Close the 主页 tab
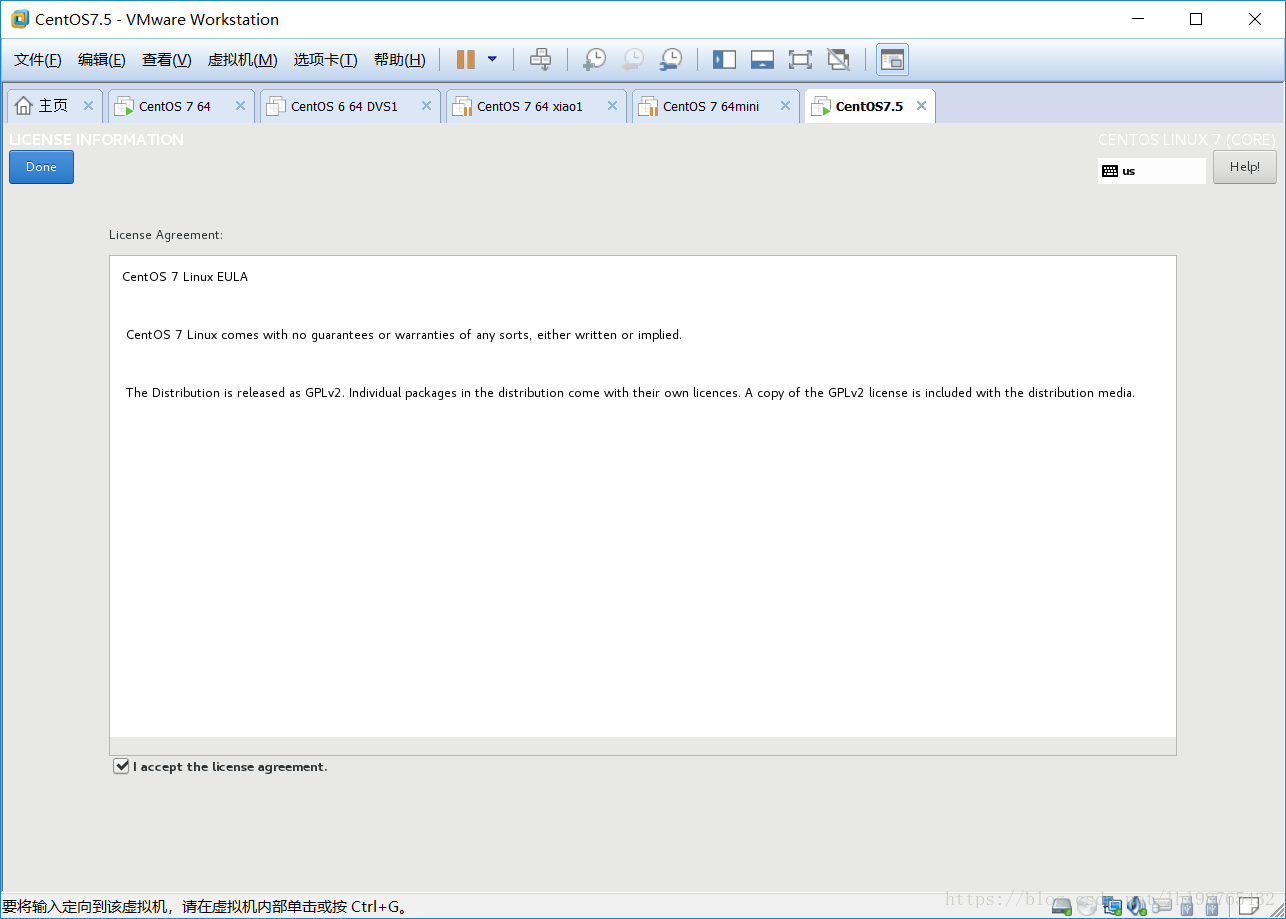 tap(88, 106)
